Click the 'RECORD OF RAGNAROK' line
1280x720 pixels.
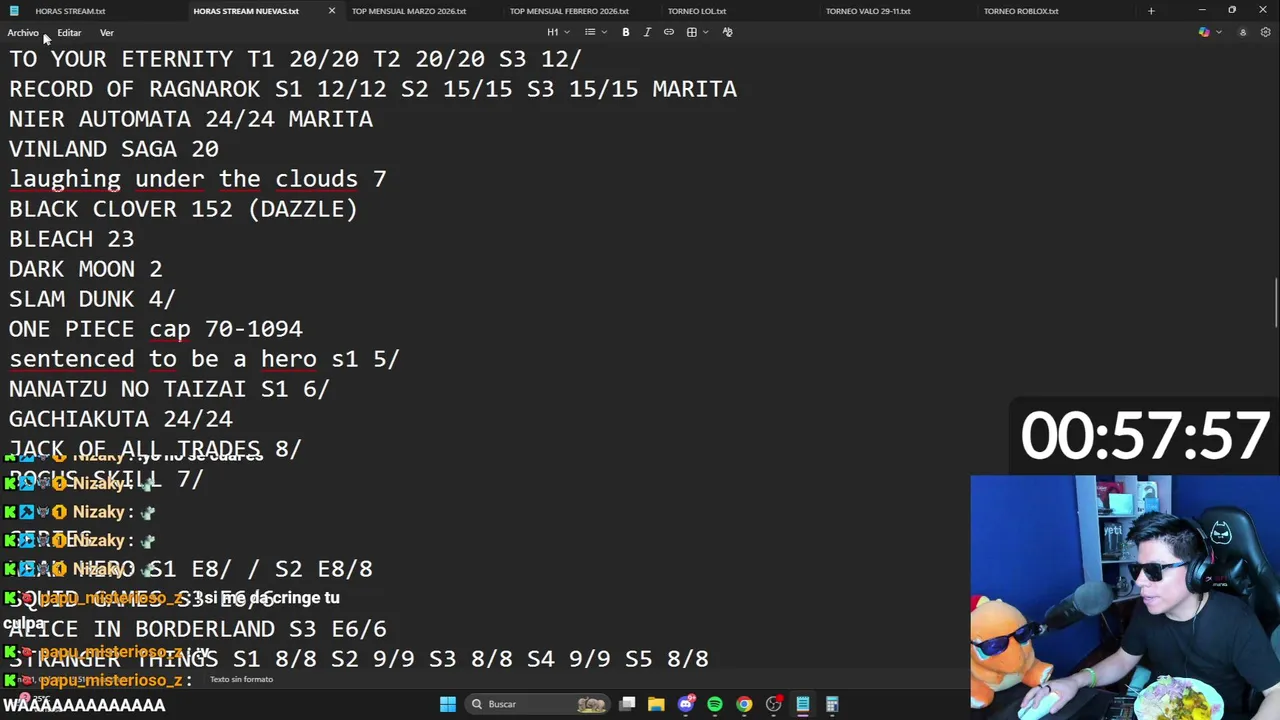point(373,89)
